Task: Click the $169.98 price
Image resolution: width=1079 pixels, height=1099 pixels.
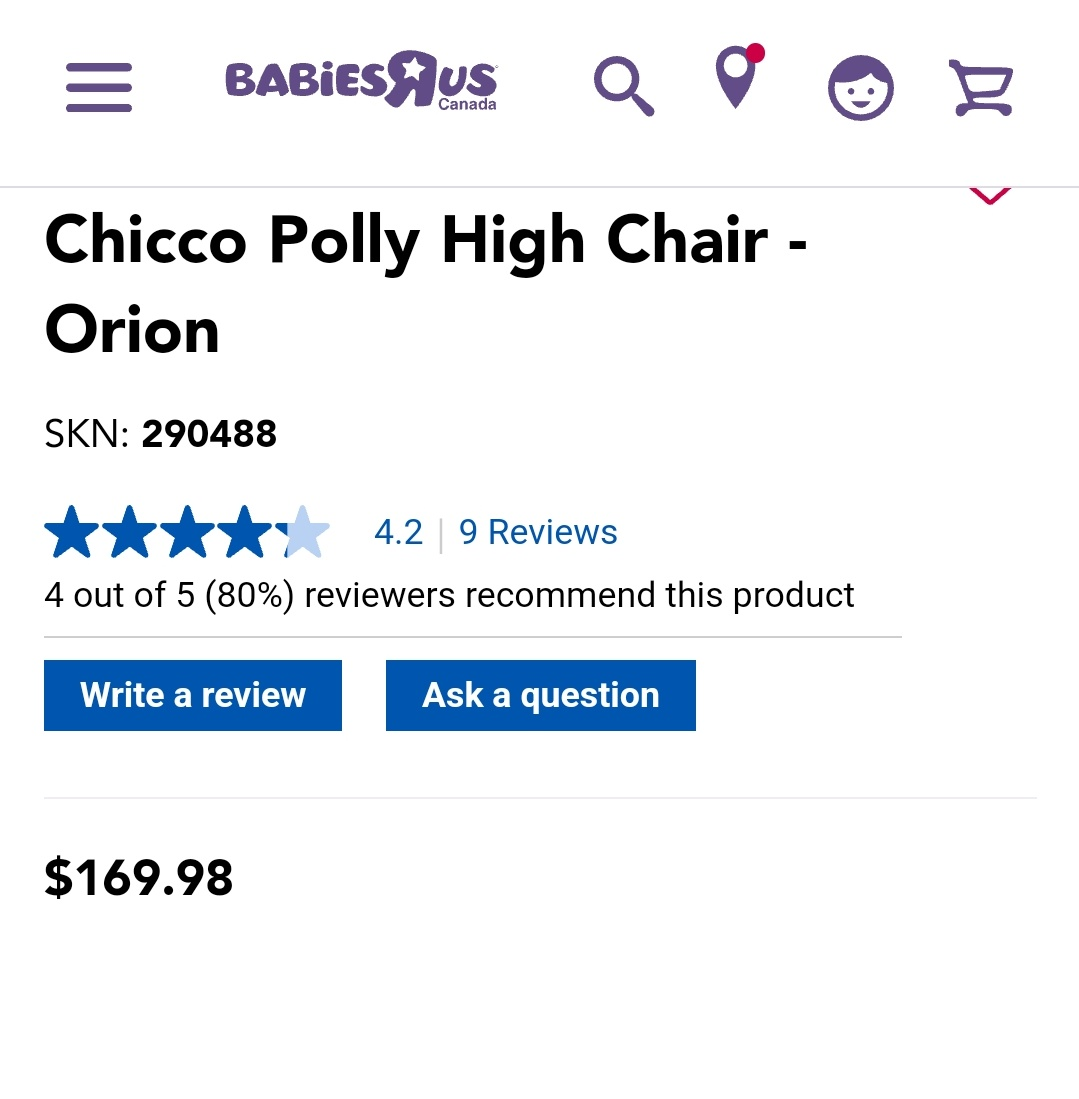Action: [x=139, y=878]
